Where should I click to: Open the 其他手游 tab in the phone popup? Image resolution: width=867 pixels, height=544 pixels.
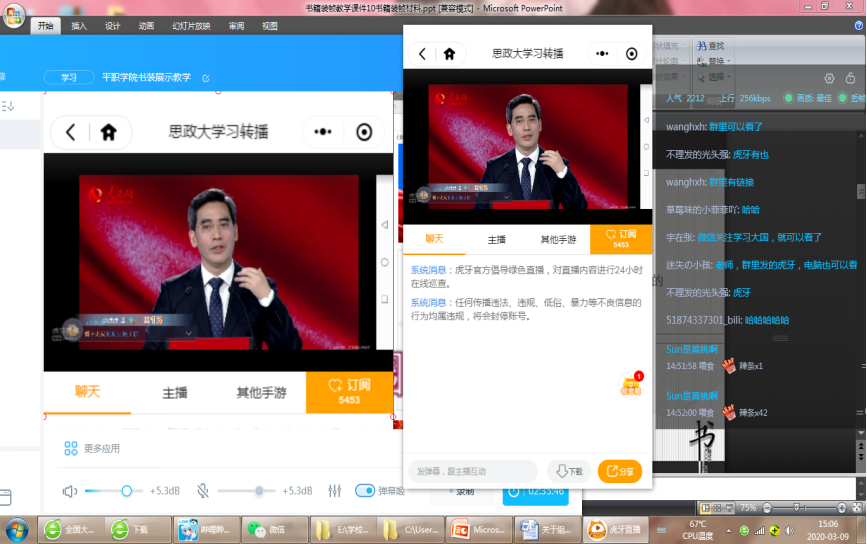(x=558, y=239)
